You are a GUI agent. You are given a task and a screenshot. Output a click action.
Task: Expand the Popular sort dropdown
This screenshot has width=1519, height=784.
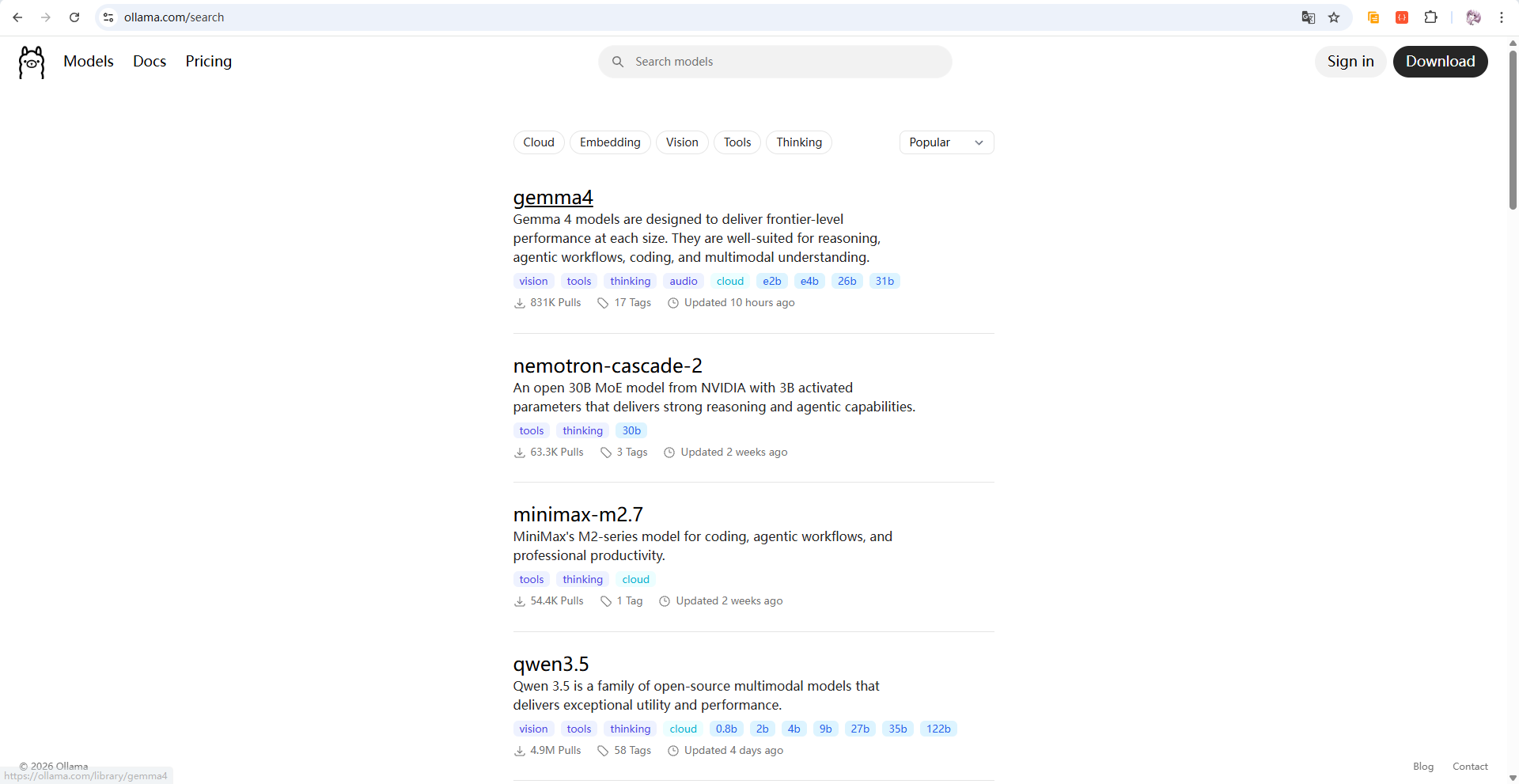(x=945, y=142)
